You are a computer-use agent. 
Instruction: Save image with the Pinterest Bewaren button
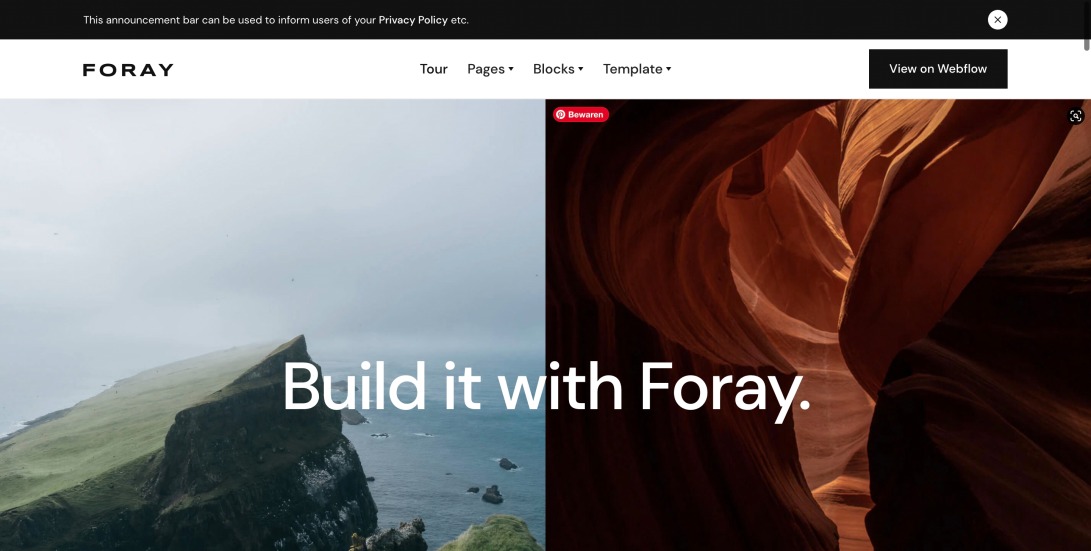coord(581,115)
